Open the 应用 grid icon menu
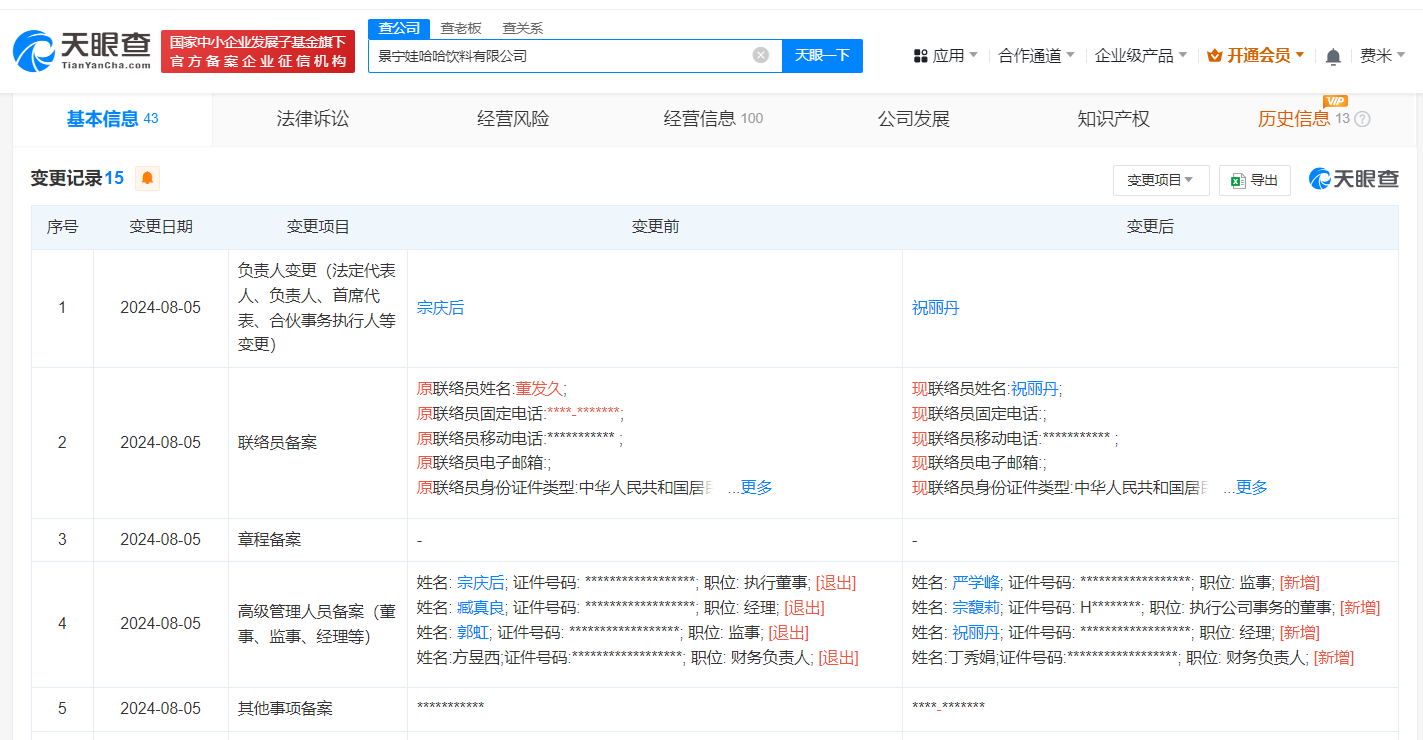This screenshot has height=740, width=1423. pos(920,56)
